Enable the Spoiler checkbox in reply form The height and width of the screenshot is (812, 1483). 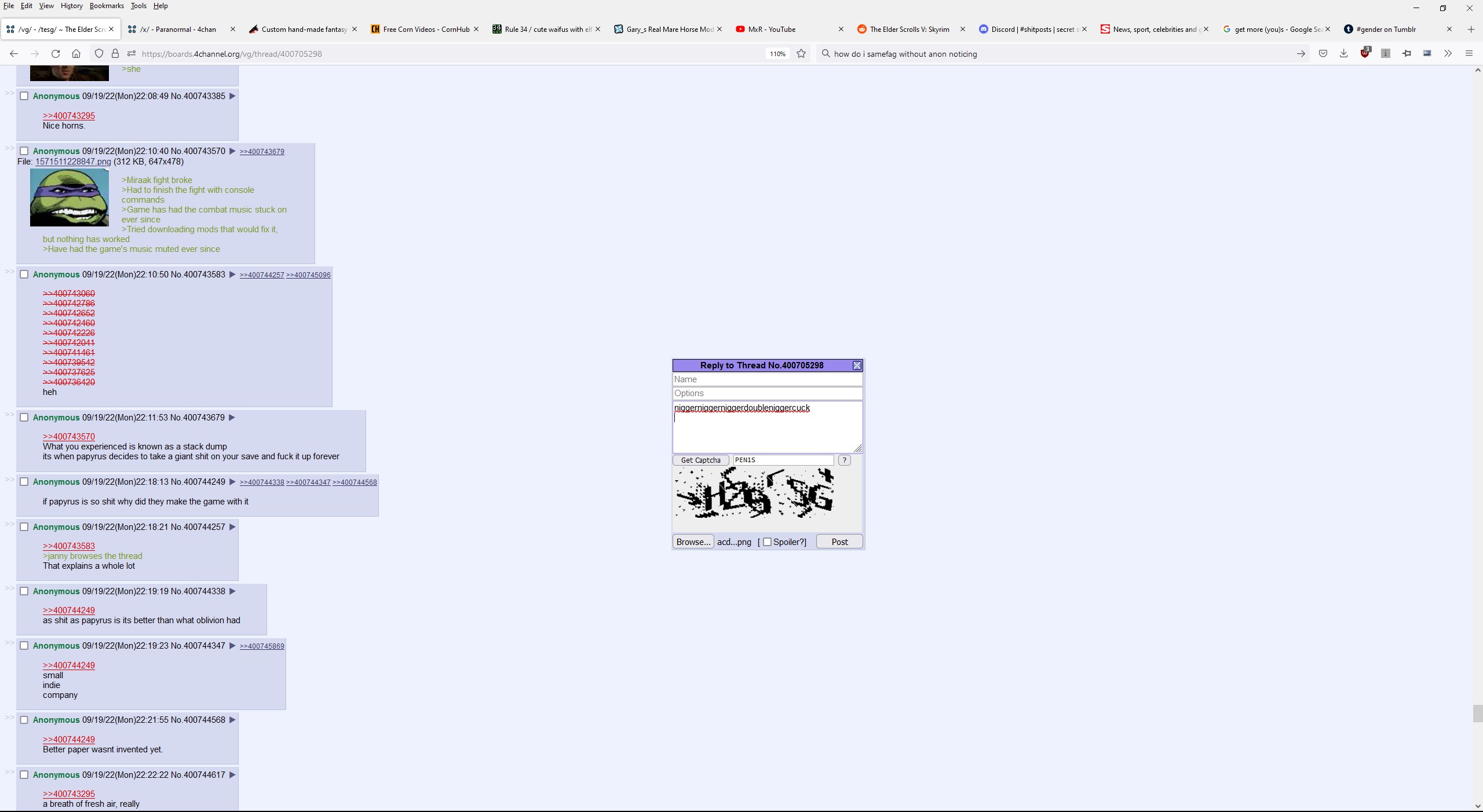[767, 542]
